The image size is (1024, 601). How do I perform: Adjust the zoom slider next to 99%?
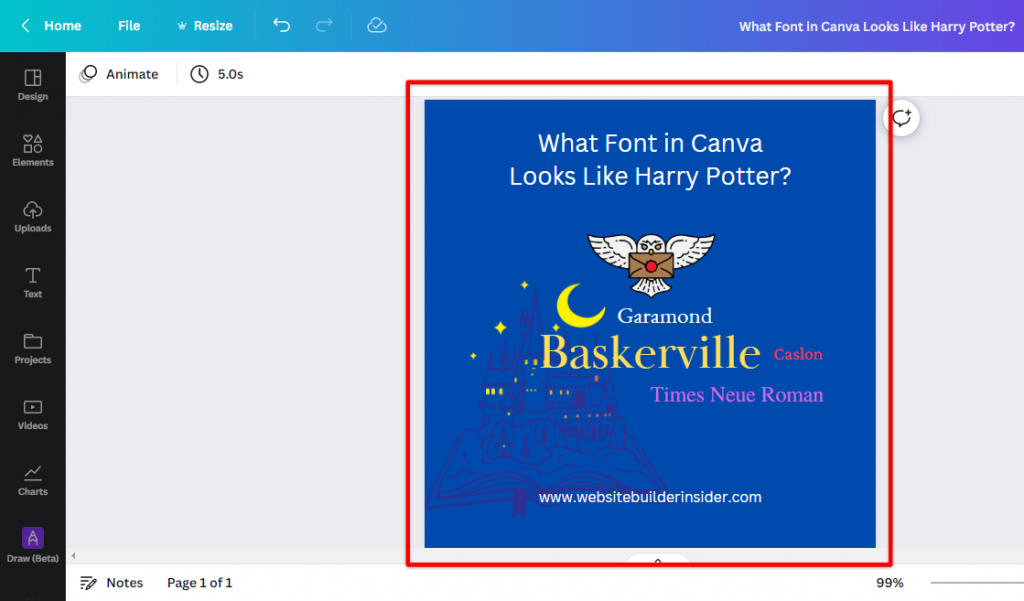[976, 583]
